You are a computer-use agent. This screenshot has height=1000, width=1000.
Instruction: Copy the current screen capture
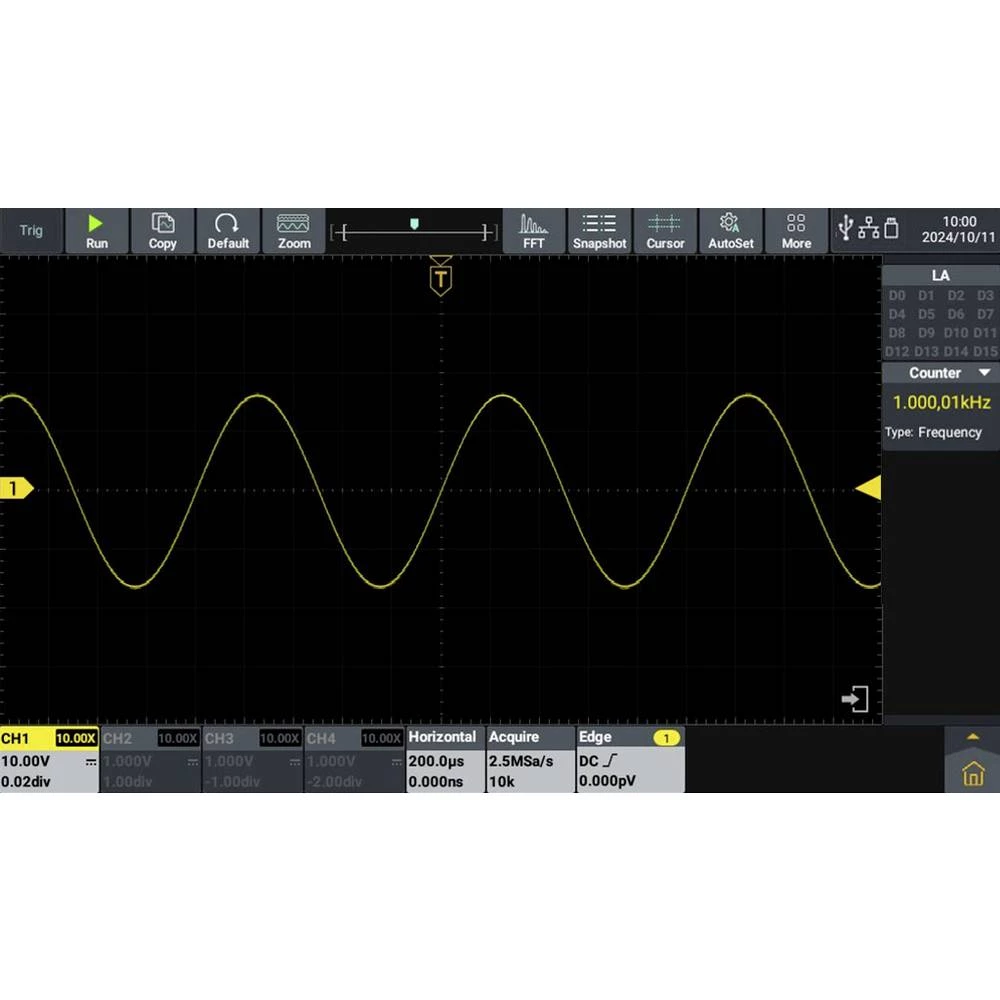pos(162,231)
